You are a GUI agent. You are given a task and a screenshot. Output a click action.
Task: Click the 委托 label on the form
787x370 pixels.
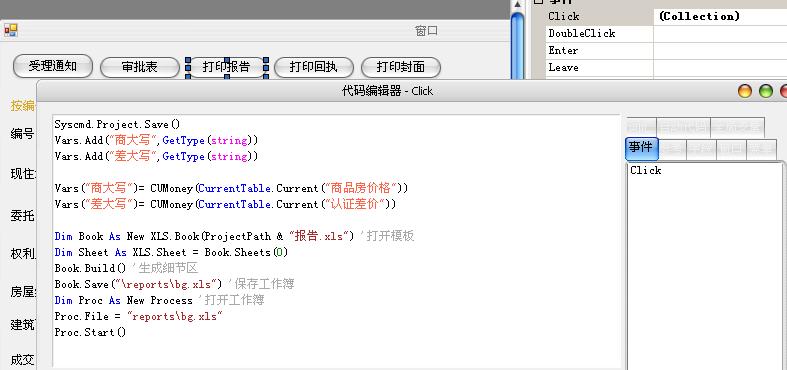[23, 216]
